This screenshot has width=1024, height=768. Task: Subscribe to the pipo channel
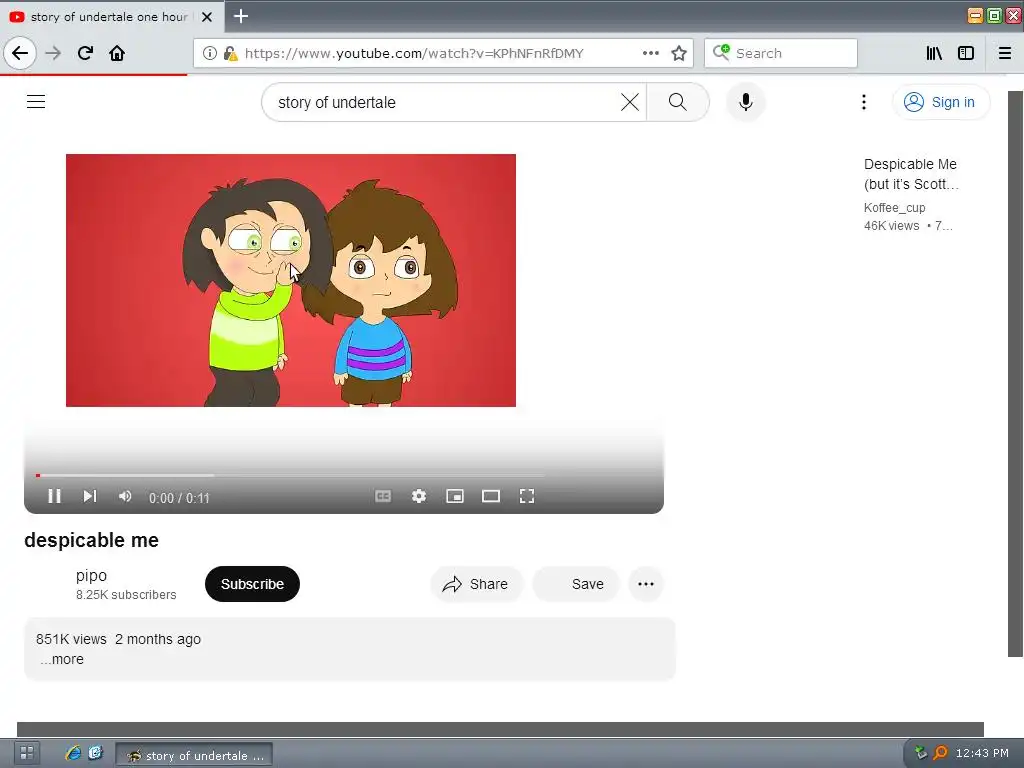[x=252, y=584]
